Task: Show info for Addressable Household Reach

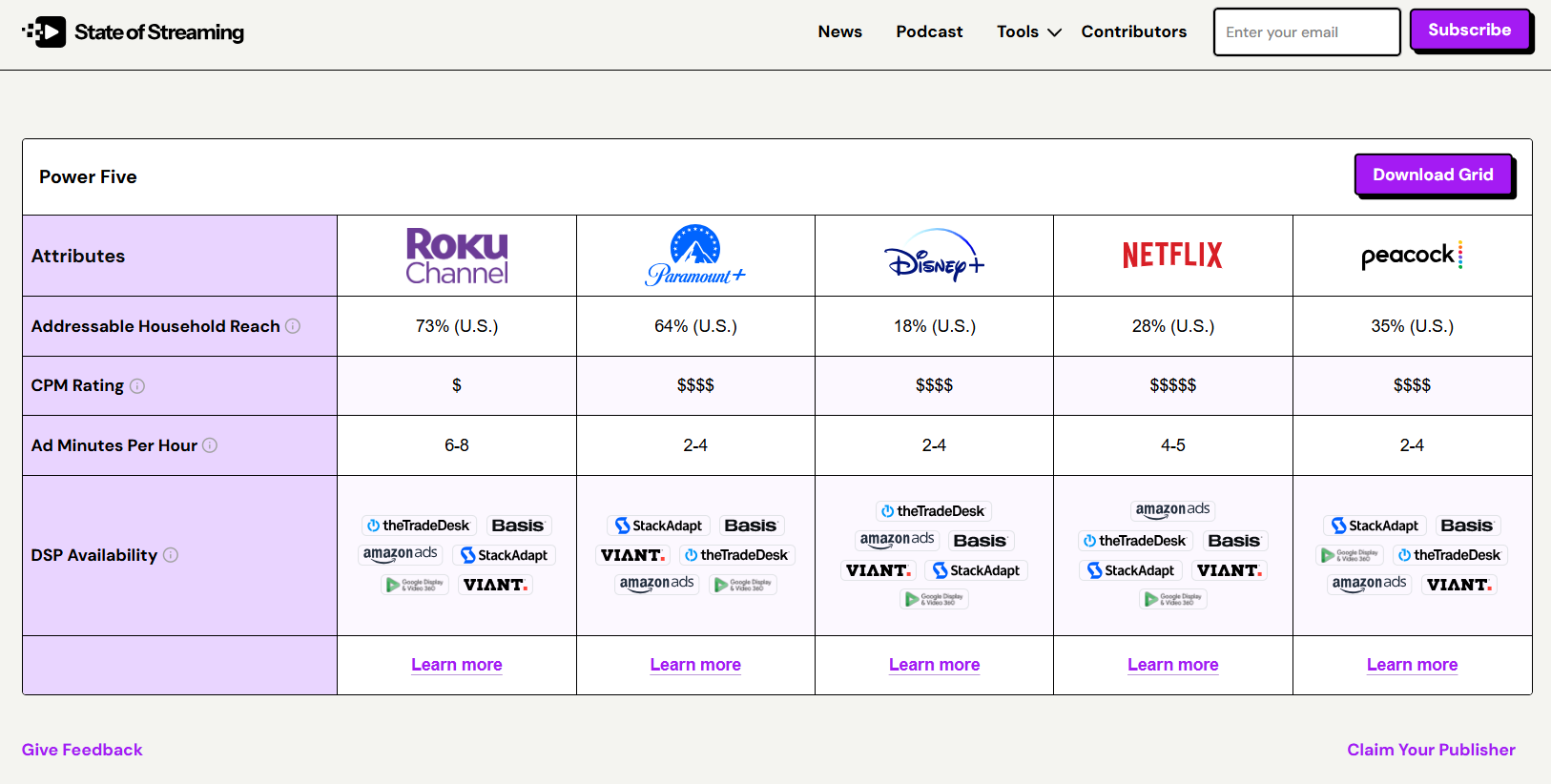Action: [x=293, y=326]
